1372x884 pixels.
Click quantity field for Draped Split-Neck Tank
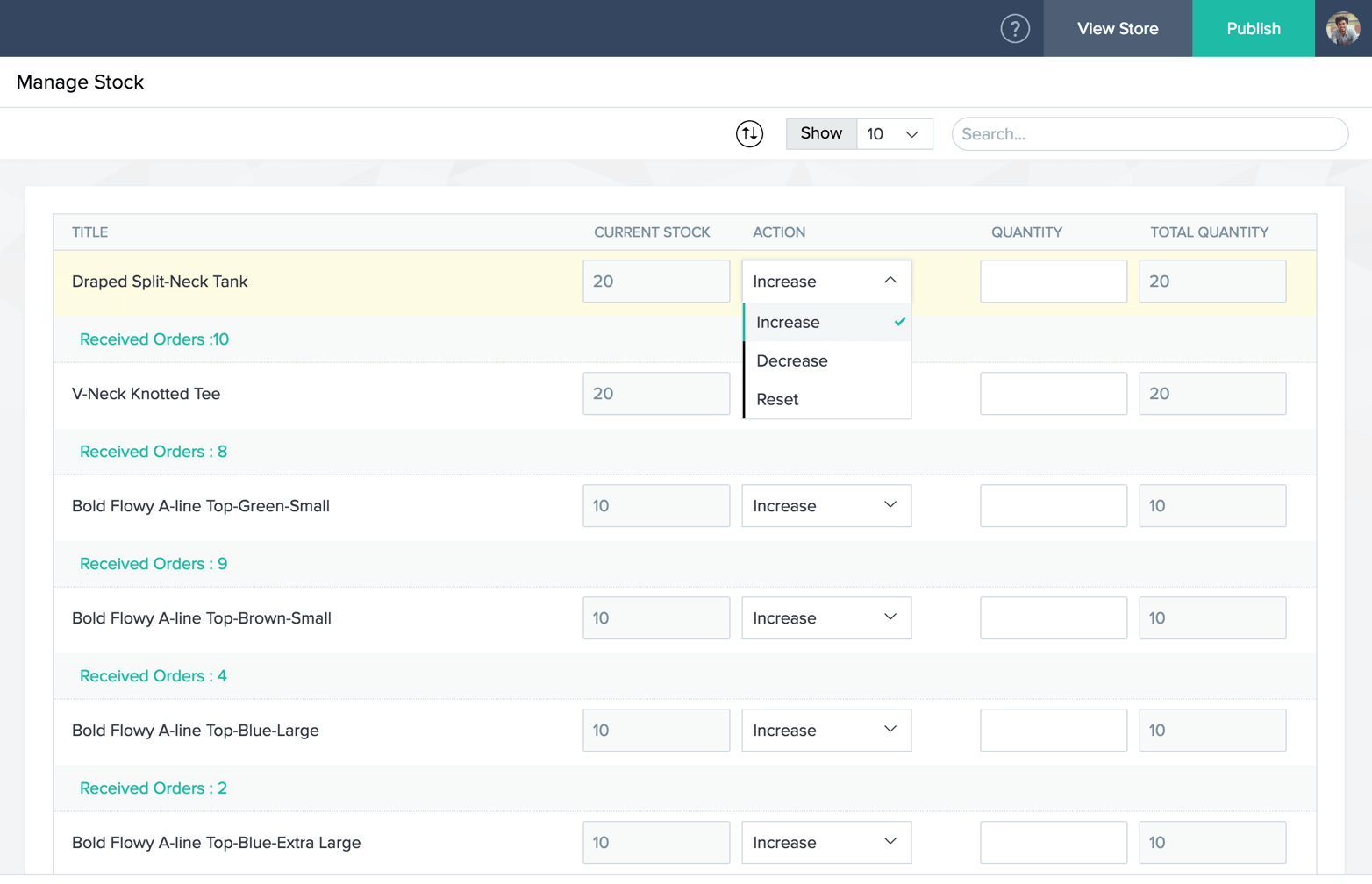[x=1053, y=282]
